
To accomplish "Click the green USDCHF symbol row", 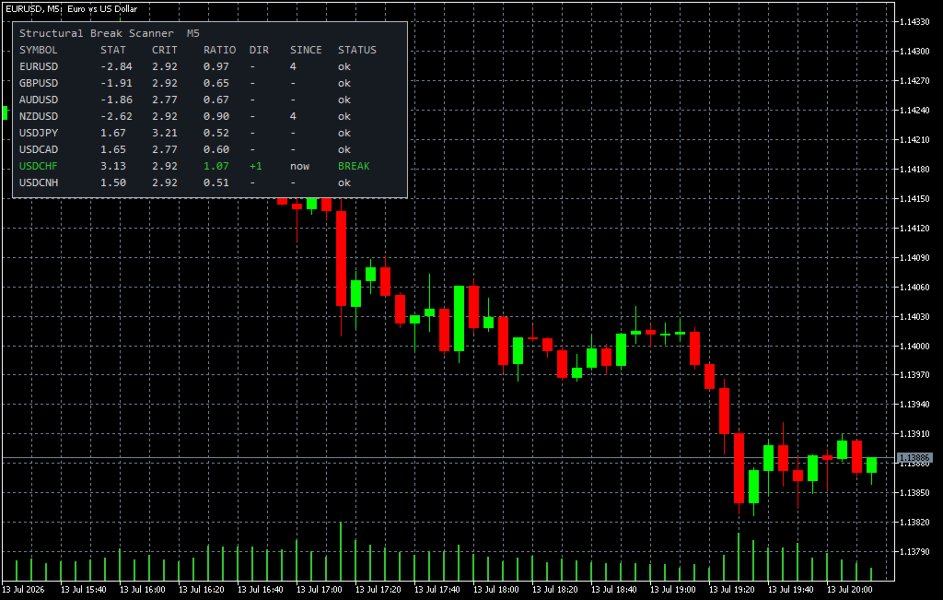I will click(38, 166).
